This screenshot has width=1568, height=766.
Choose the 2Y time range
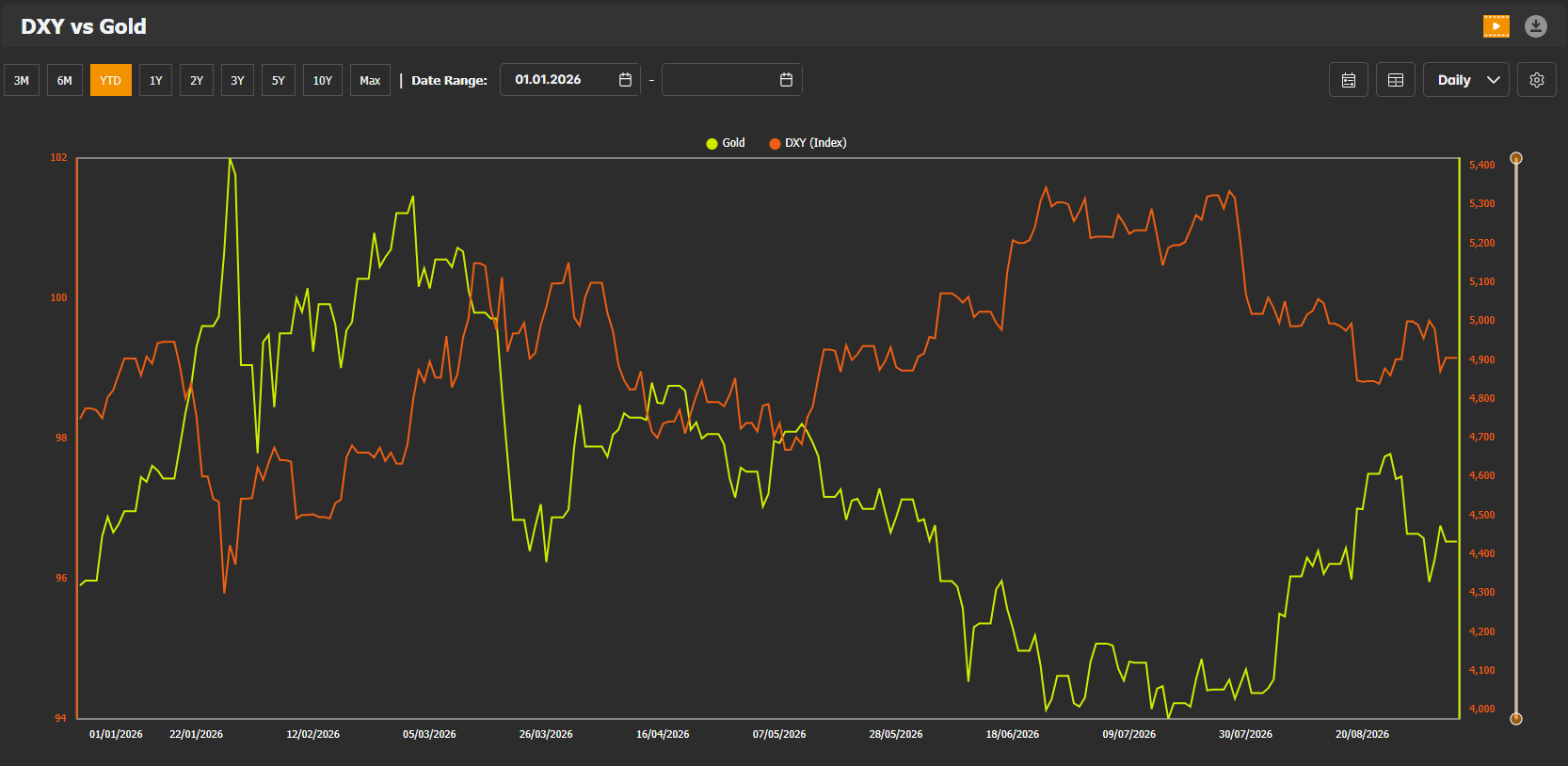tap(197, 80)
